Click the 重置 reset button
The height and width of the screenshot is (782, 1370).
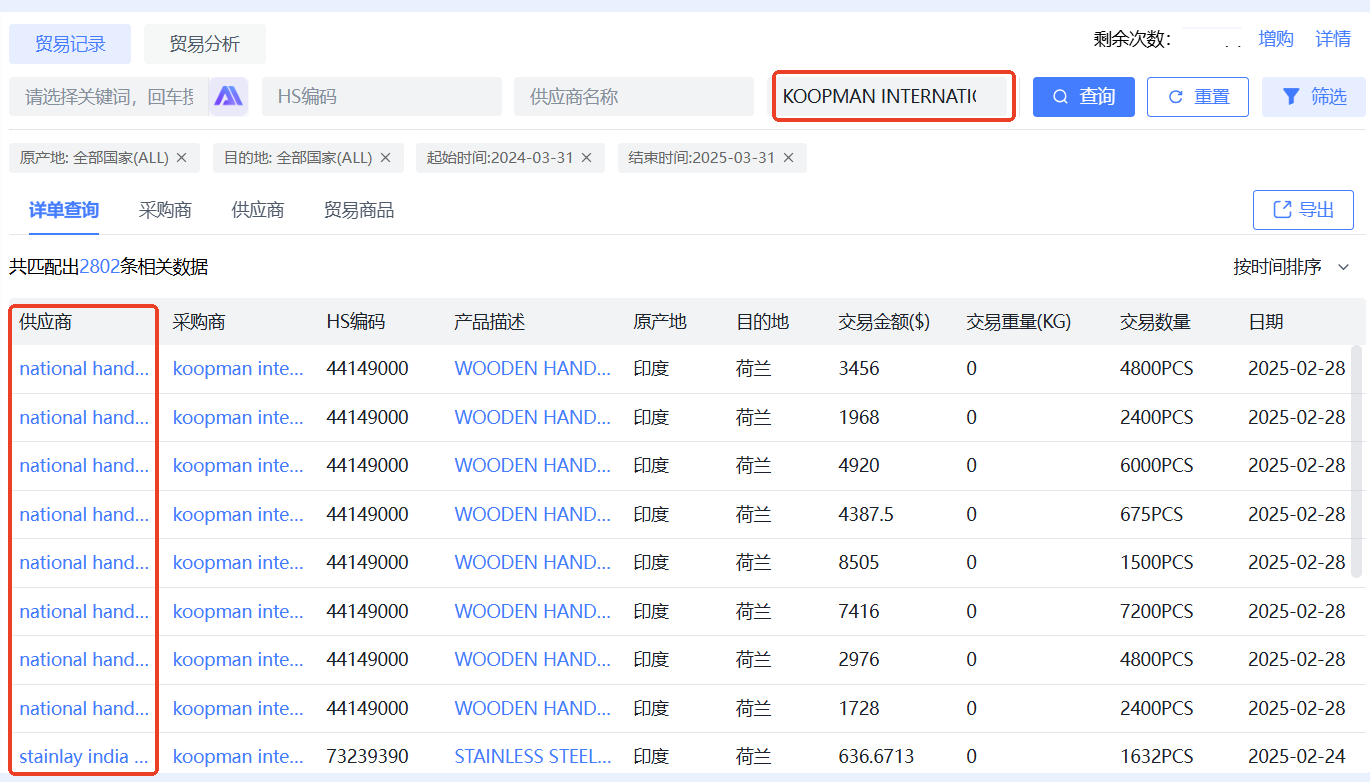point(1198,97)
